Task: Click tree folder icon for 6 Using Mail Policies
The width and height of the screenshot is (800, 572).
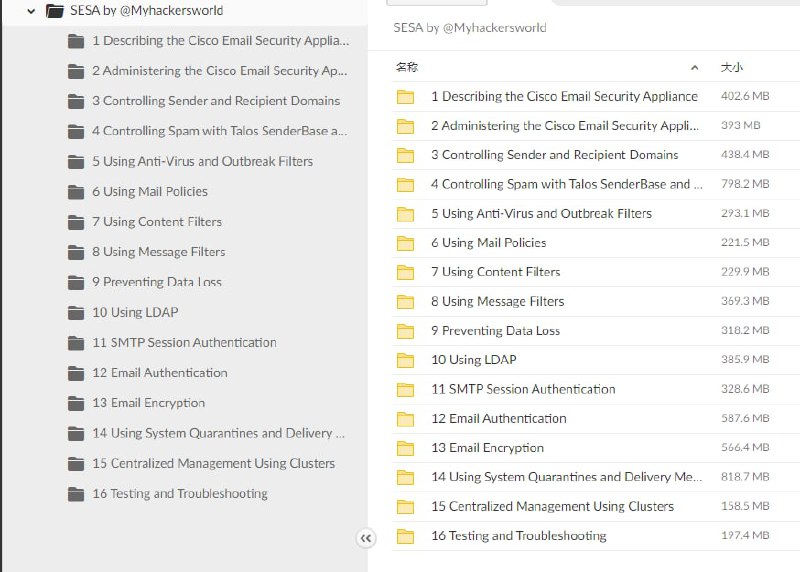Action: 76,191
